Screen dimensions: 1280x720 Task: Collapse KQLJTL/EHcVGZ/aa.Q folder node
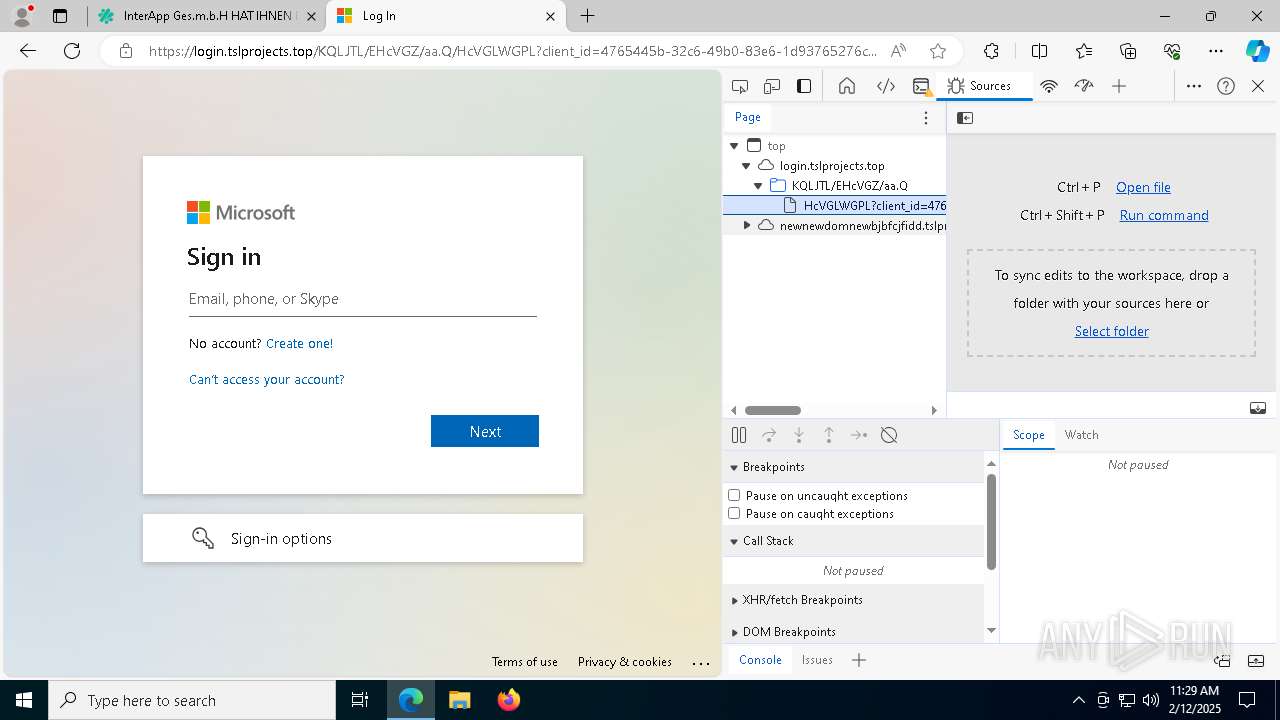coord(758,186)
